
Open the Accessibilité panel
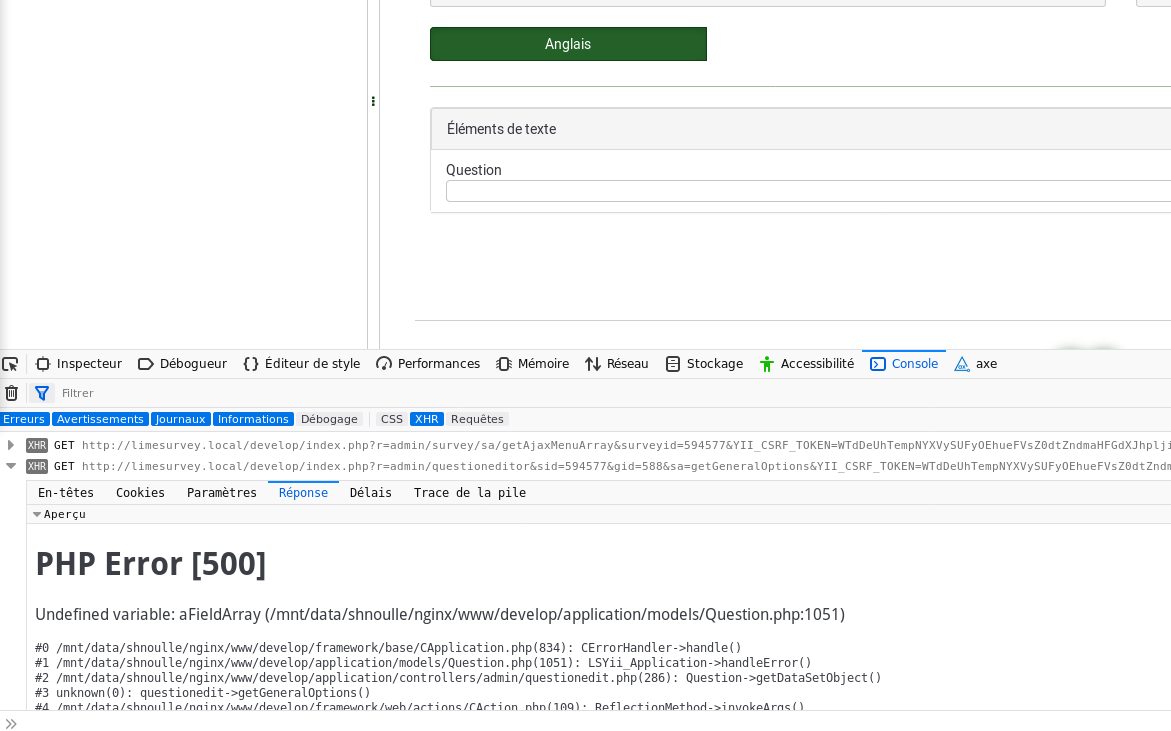pos(807,364)
